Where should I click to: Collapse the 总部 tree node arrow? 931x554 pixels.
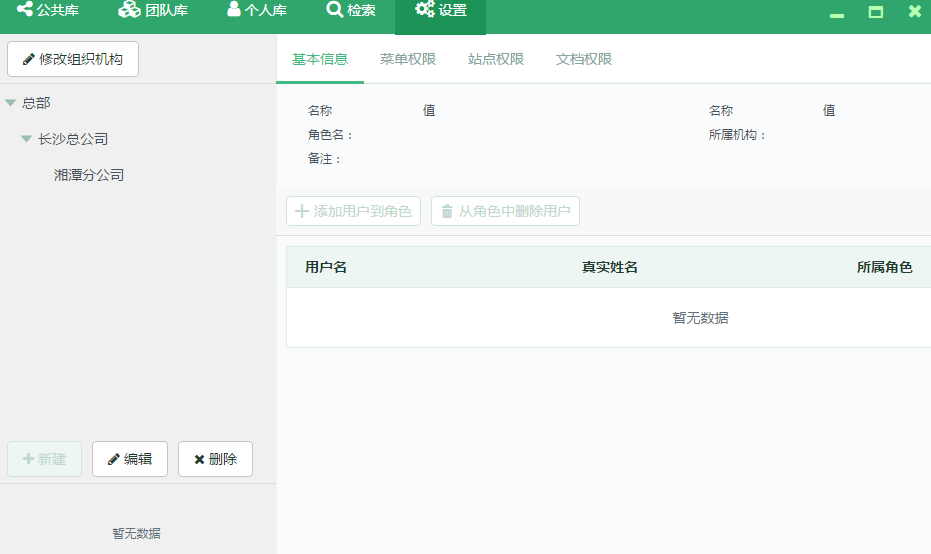click(x=10, y=103)
